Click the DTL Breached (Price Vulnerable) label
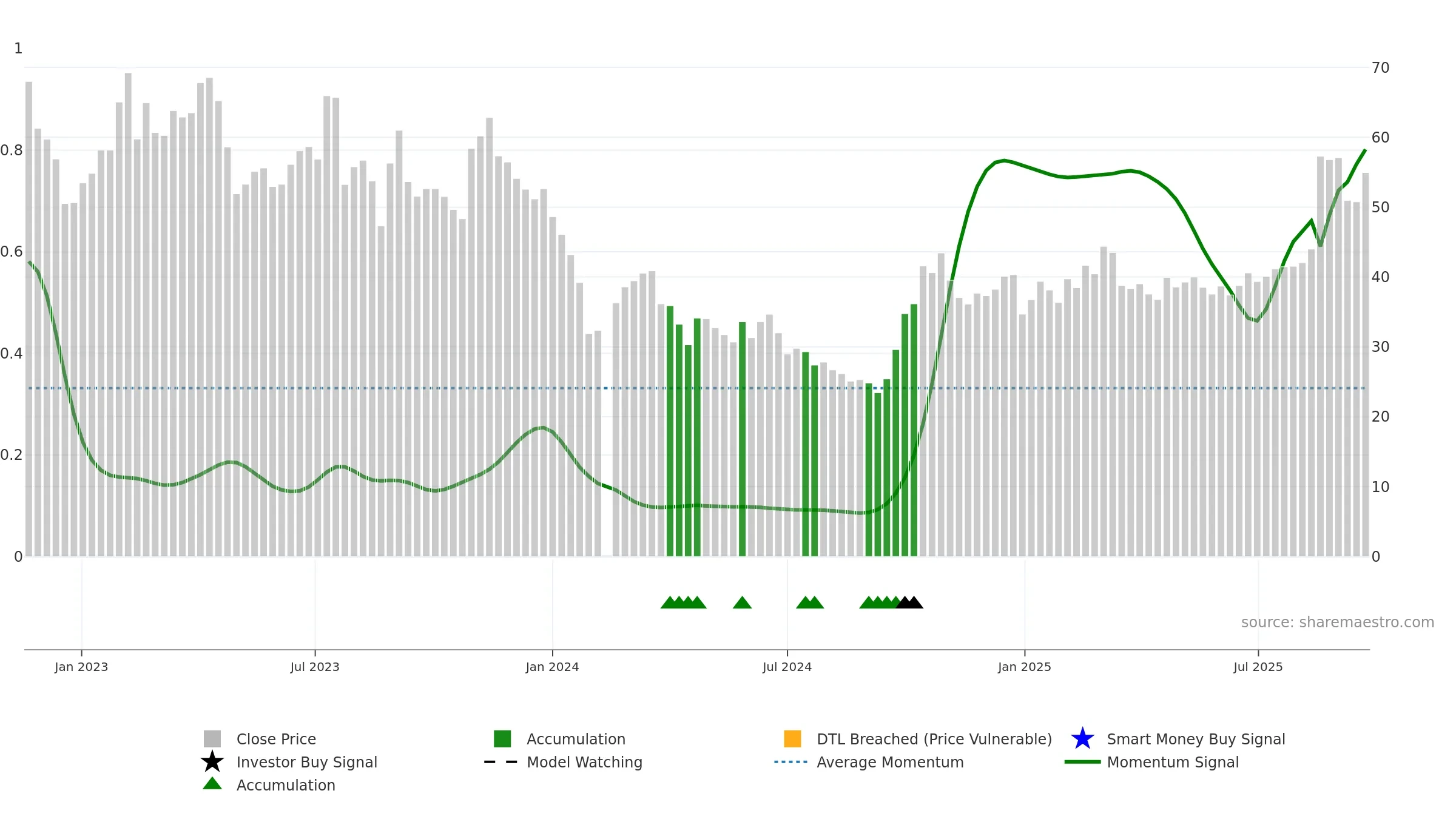Image resolution: width=1456 pixels, height=819 pixels. (934, 739)
